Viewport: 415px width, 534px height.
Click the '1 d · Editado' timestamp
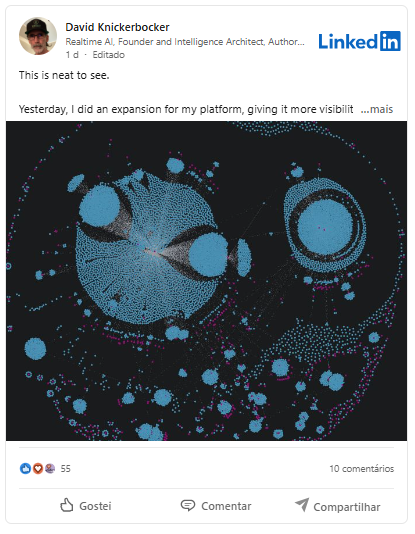tap(95, 55)
